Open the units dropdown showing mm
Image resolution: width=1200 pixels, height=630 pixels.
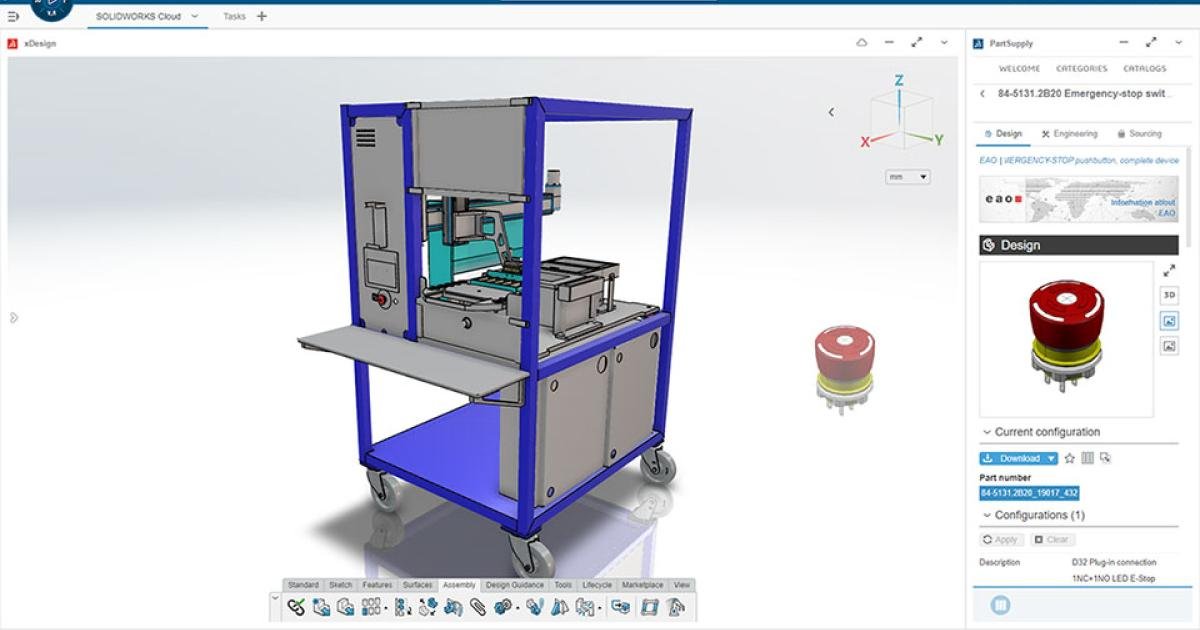[908, 177]
